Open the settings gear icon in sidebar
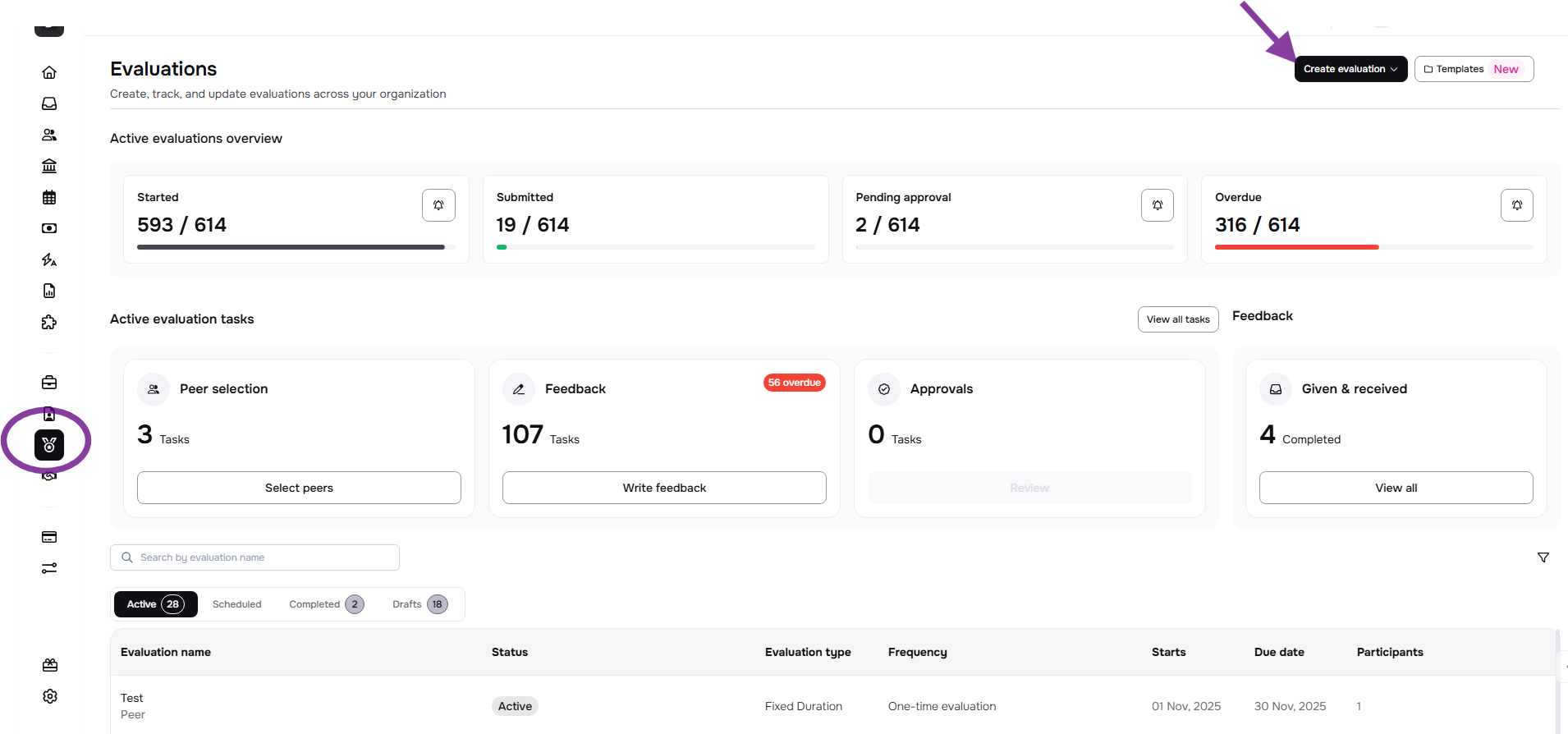Image resolution: width=1568 pixels, height=734 pixels. tap(50, 696)
